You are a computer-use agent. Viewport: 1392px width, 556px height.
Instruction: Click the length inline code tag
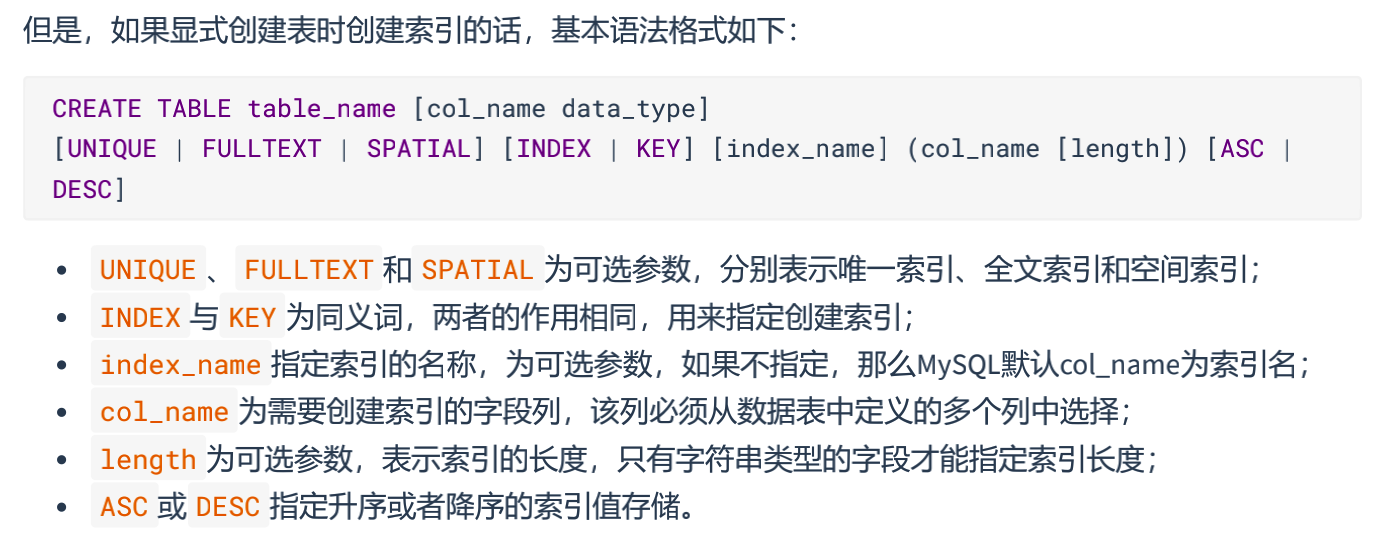pos(148,460)
